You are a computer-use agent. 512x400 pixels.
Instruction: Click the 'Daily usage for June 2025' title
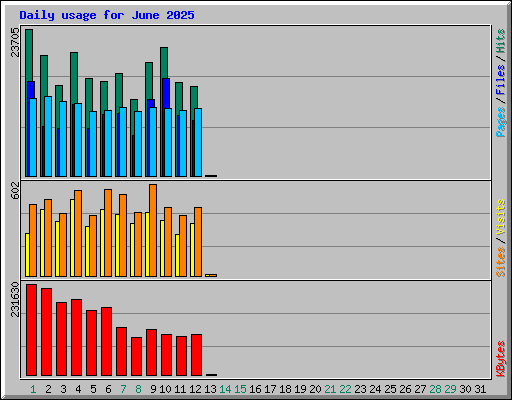coord(107,15)
